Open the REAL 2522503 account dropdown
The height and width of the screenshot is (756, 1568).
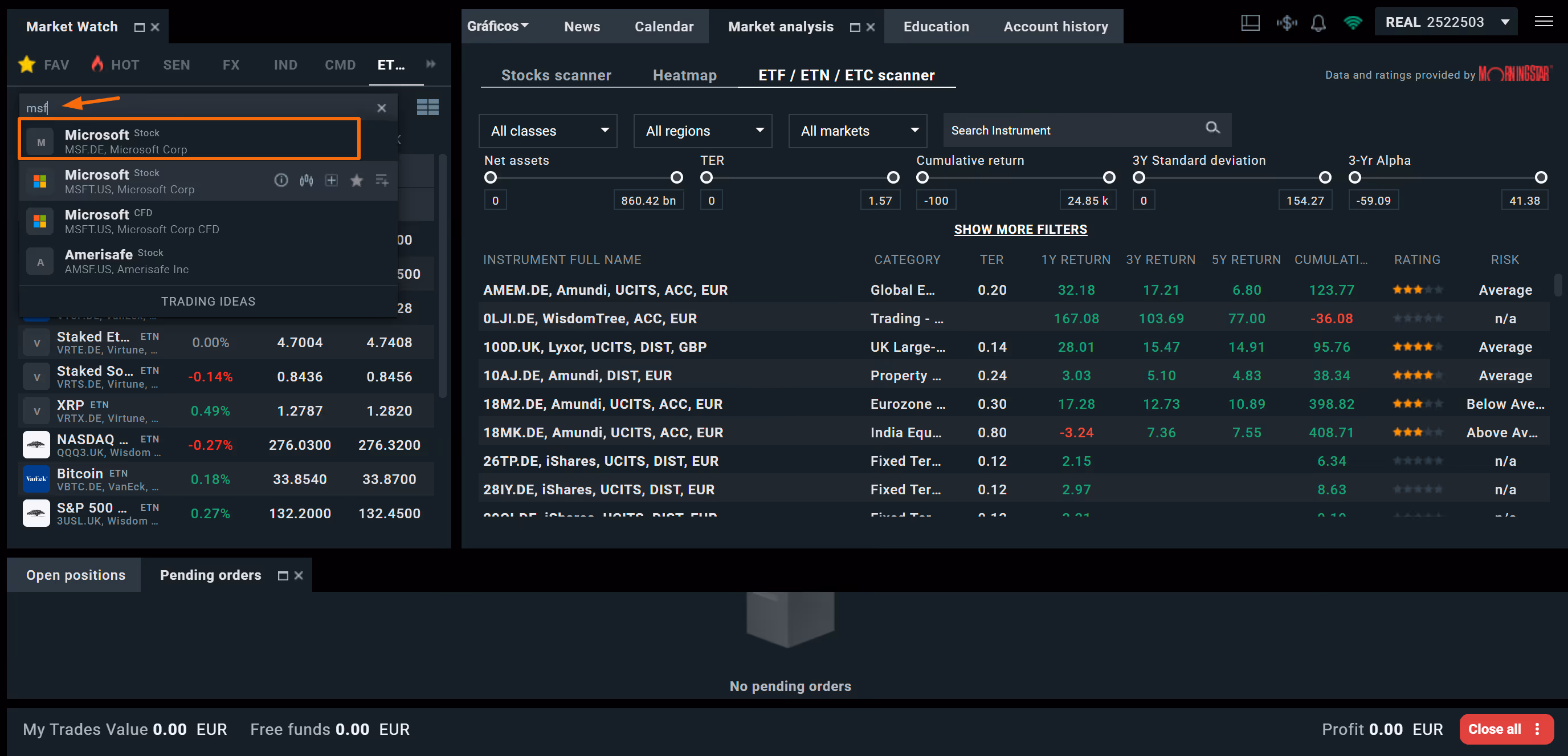pyautogui.click(x=1446, y=23)
